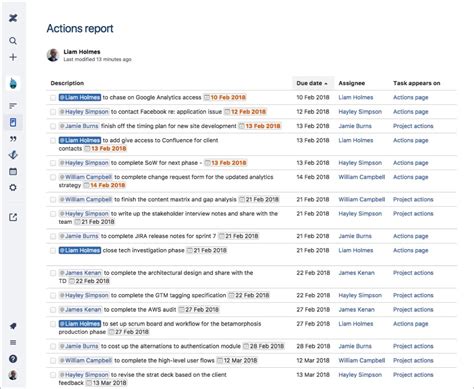Click the Confluence logo icon in sidebar

tap(13, 18)
